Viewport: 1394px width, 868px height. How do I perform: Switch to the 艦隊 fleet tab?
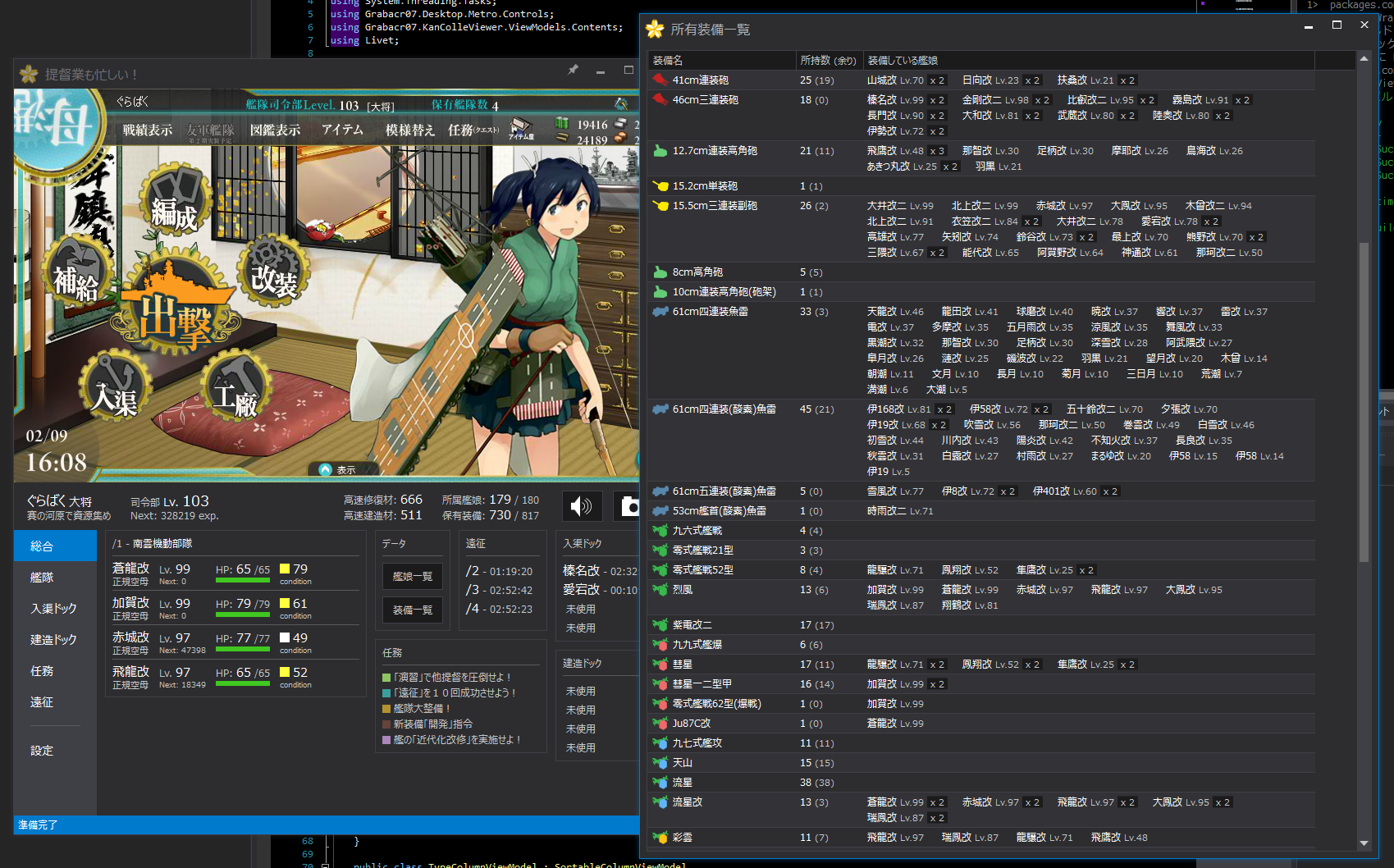coord(55,578)
